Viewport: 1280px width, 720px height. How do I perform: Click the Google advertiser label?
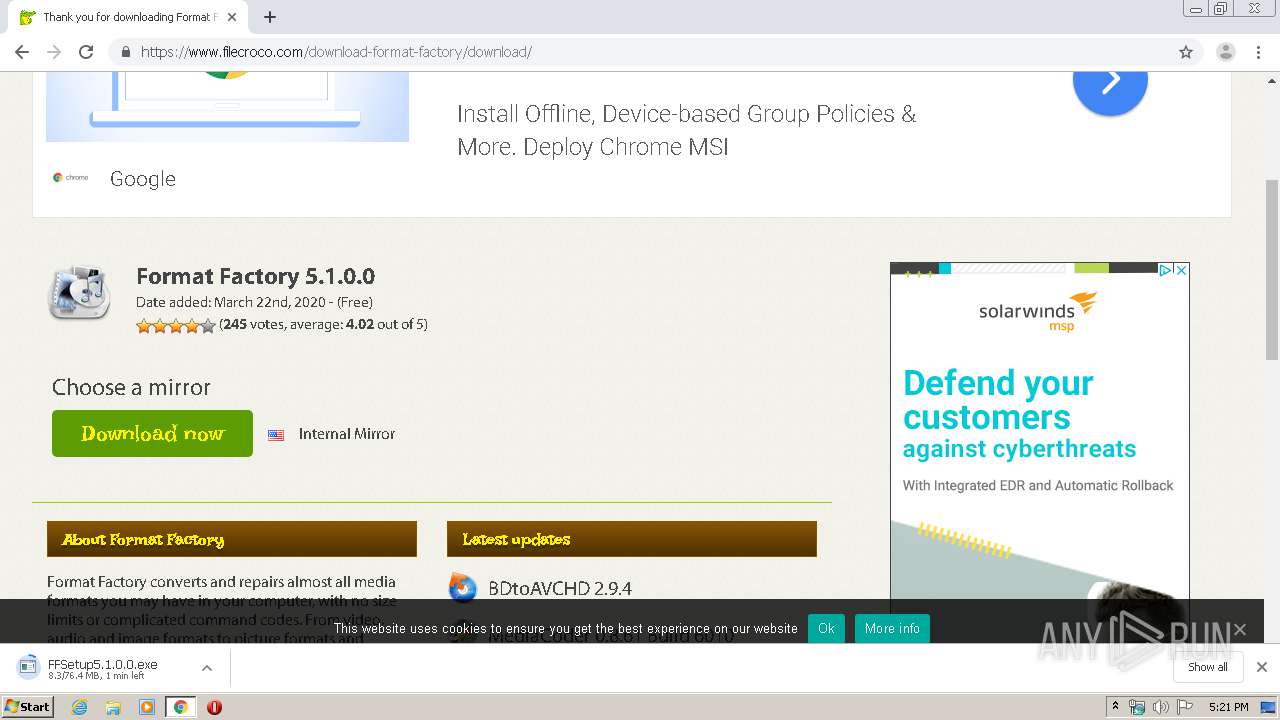tap(143, 178)
